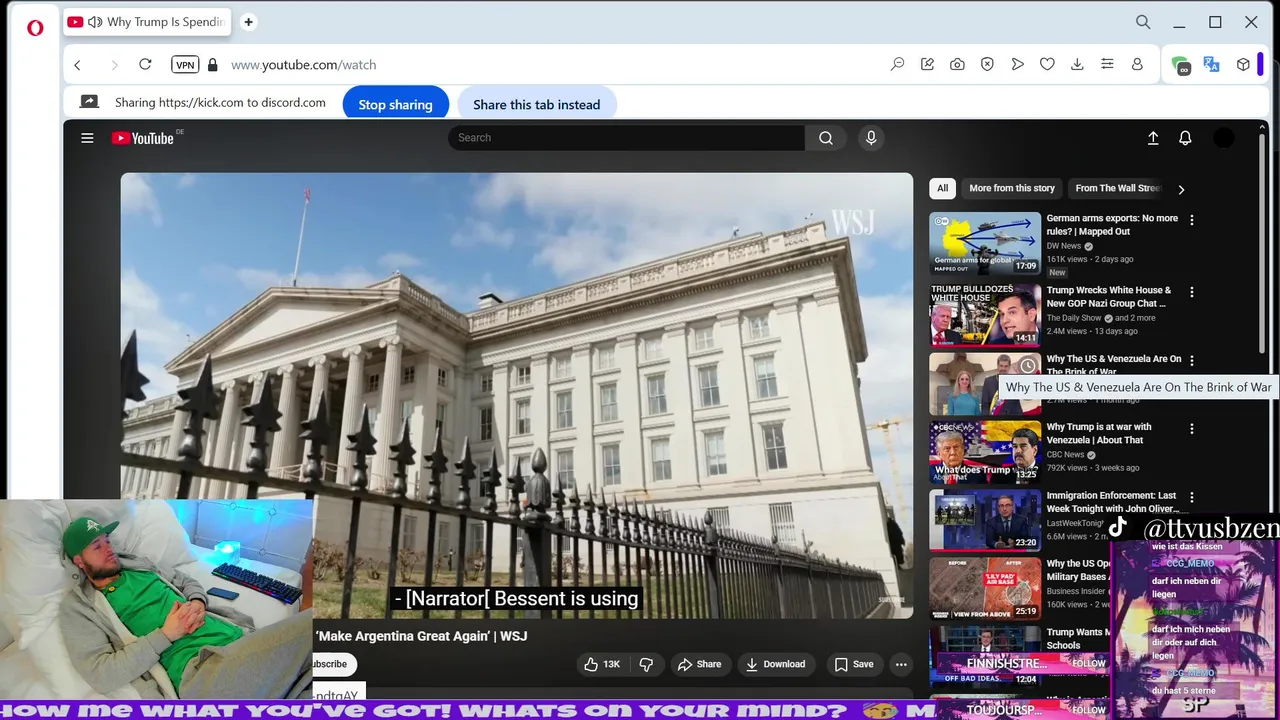Add Venezuela Brink of War to Watch later
This screenshot has height=720, width=1280.
(1027, 366)
